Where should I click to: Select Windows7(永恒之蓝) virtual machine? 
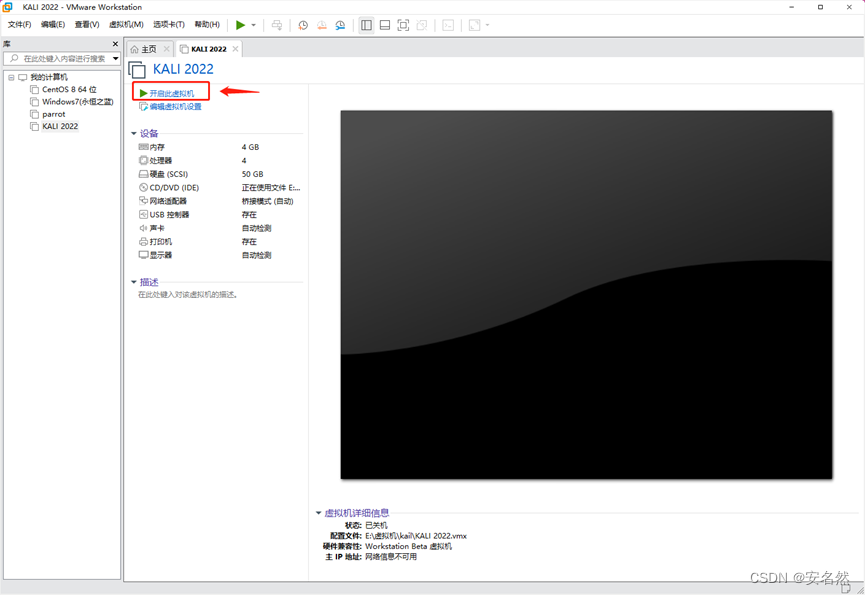[78, 101]
